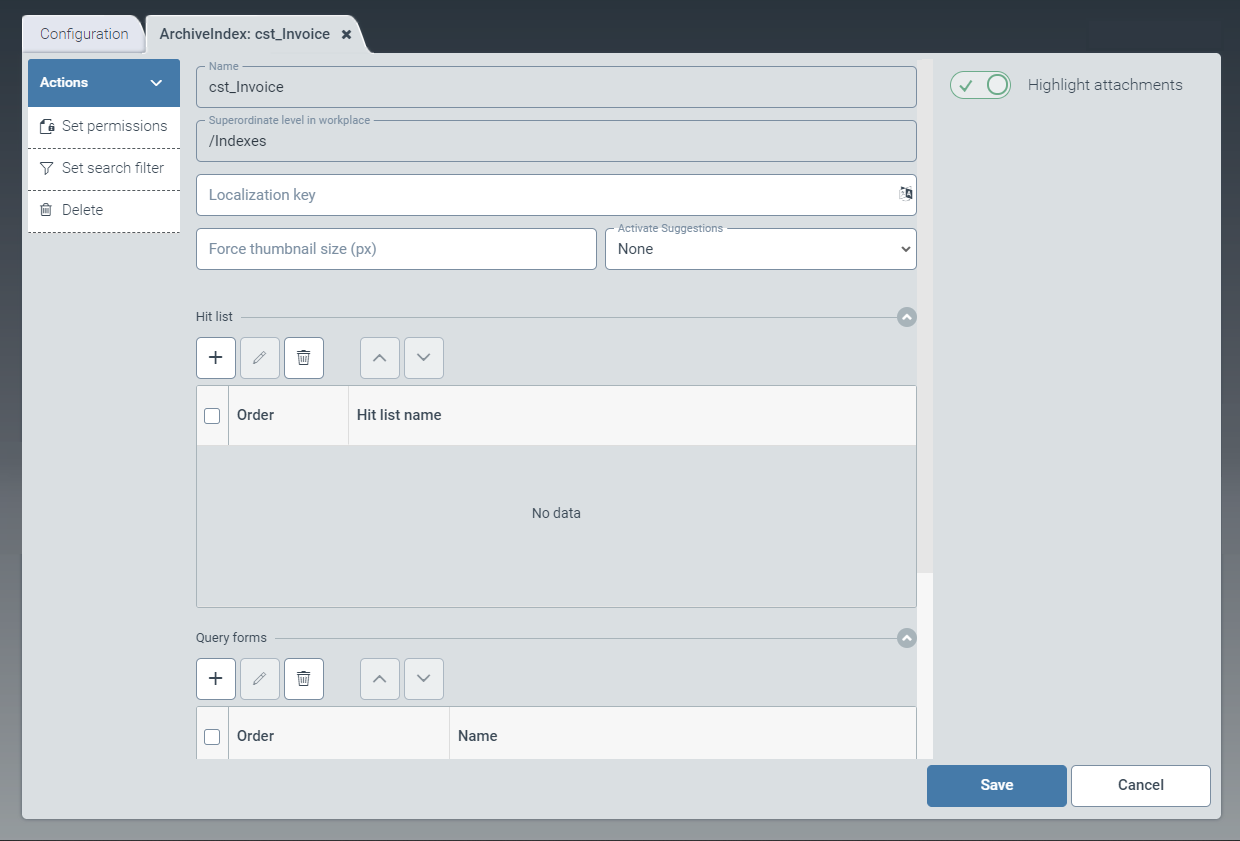Viewport: 1240px width, 841px height.
Task: Click the translation icon in Localization key
Action: pyautogui.click(x=905, y=194)
